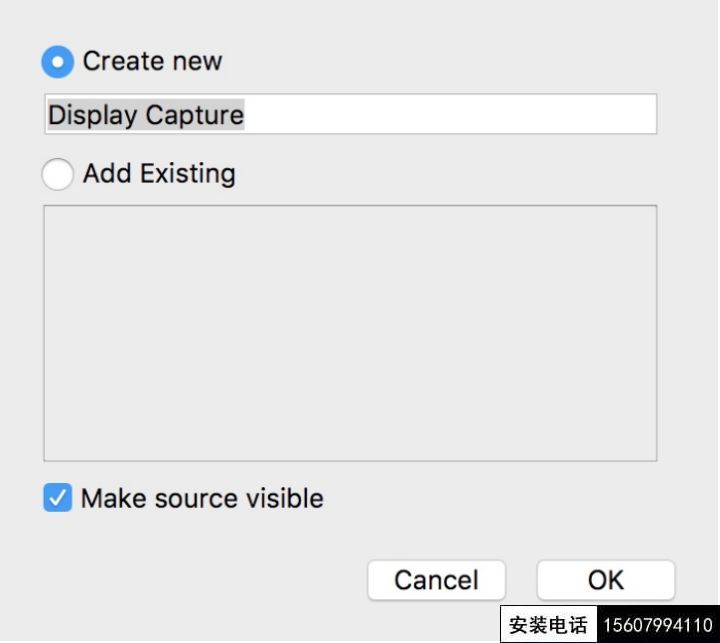Screen dimensions: 720x643
Task: Click the Display Capture name field
Action: pos(351,114)
